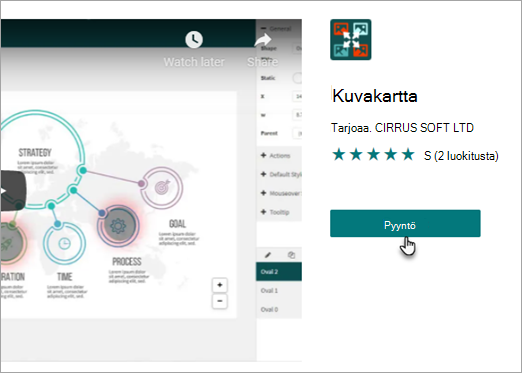Click the GOAL label
The height and width of the screenshot is (373, 522).
point(177,224)
